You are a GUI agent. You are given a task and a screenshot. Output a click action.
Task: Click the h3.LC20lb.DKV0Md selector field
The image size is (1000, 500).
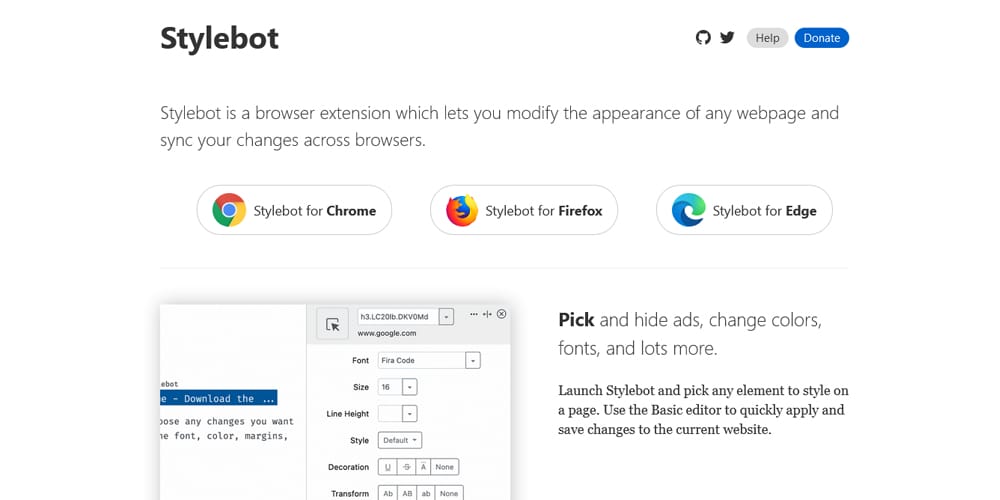(x=399, y=316)
